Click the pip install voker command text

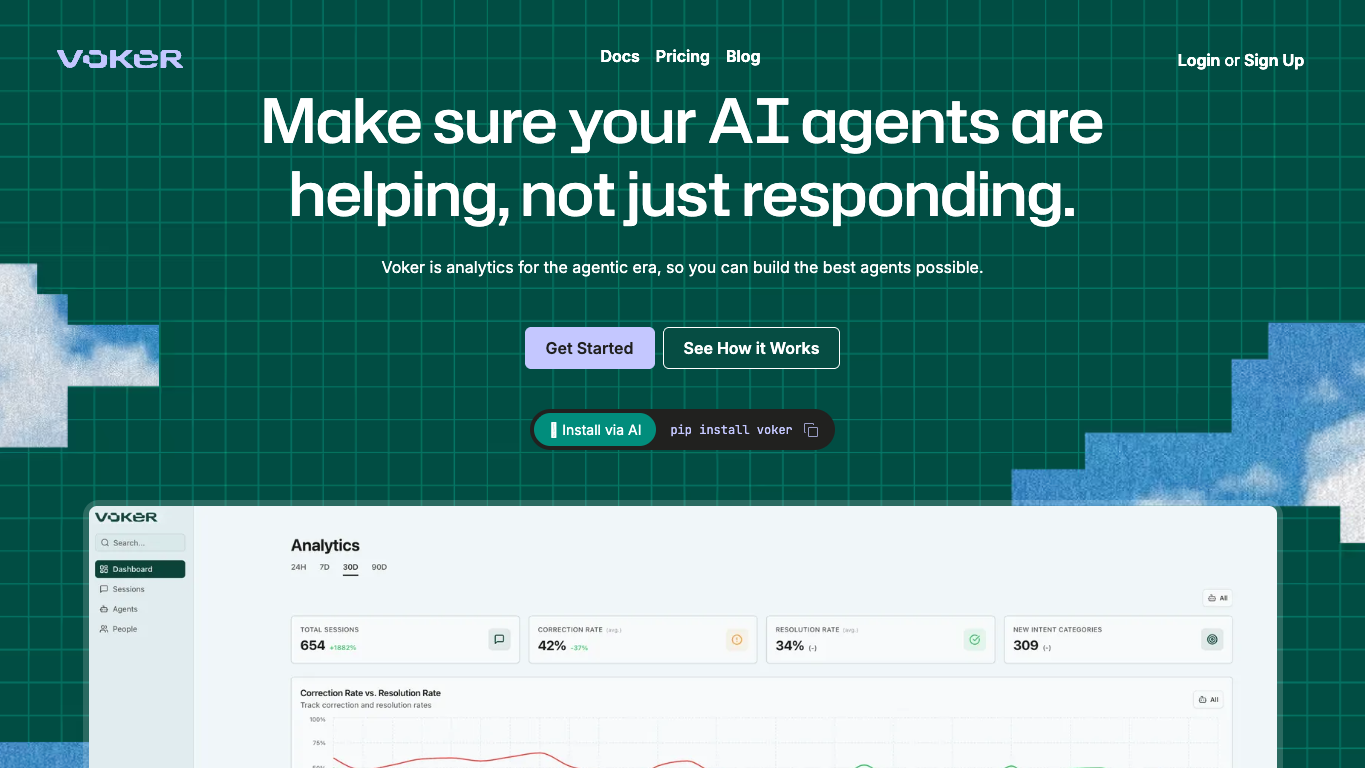coord(731,430)
